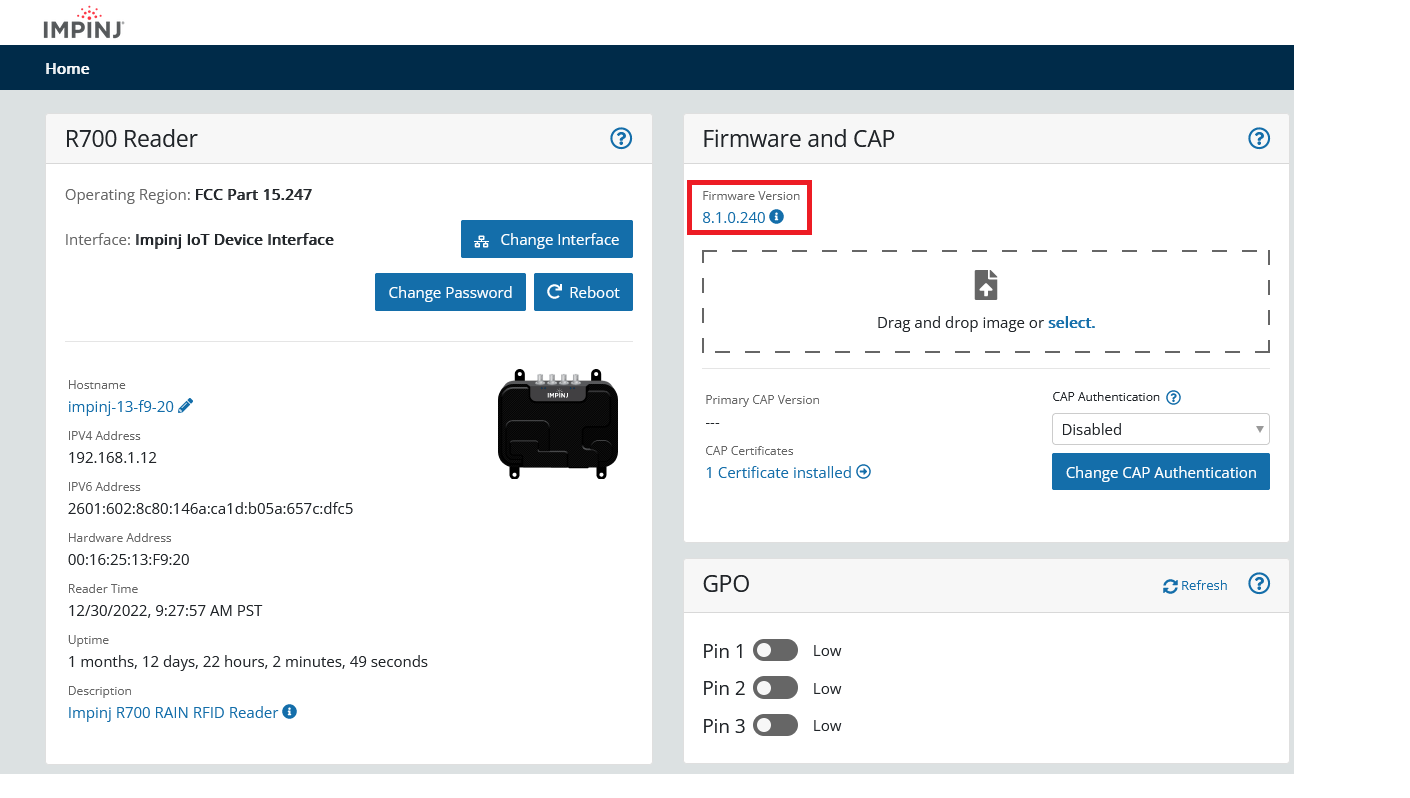Click the arrow icon beside Certificate installed
The height and width of the screenshot is (798, 1410).
pyautogui.click(x=864, y=471)
